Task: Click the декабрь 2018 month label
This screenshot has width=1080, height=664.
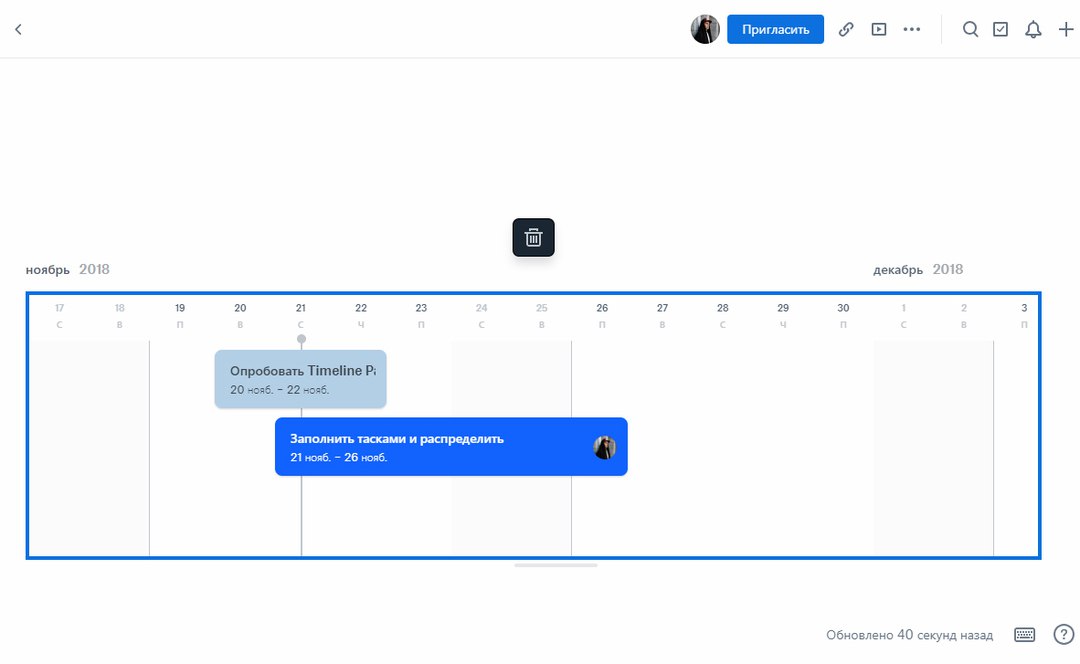Action: [918, 269]
